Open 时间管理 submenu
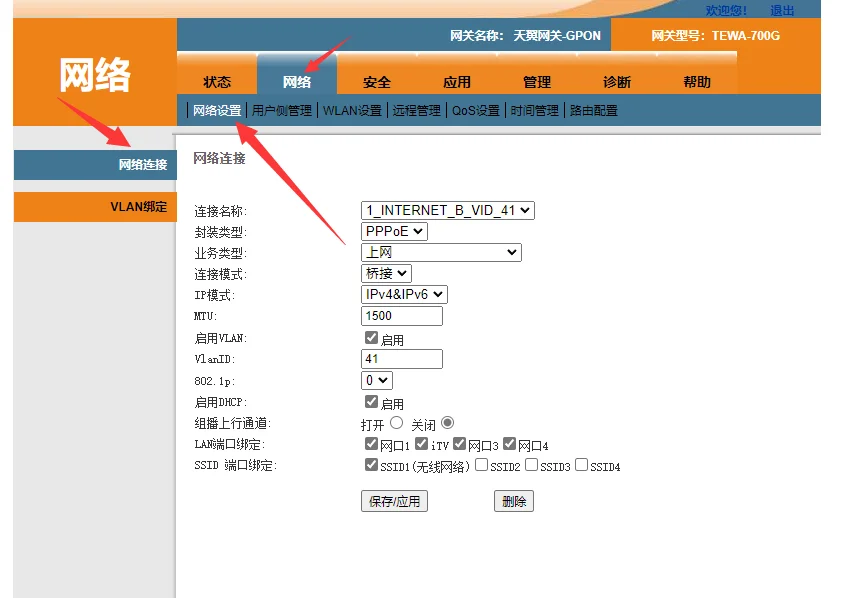The image size is (851, 598). 535,111
